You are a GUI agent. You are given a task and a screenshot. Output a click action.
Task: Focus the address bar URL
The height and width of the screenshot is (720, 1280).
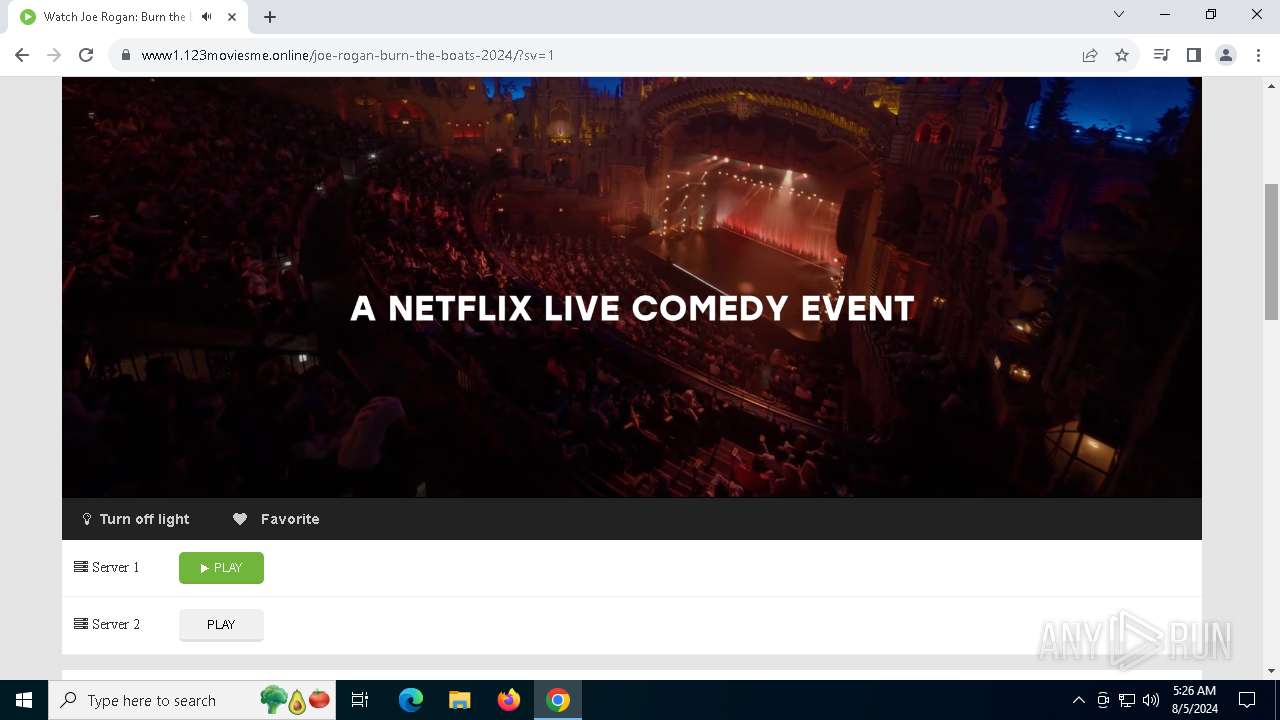[x=348, y=55]
